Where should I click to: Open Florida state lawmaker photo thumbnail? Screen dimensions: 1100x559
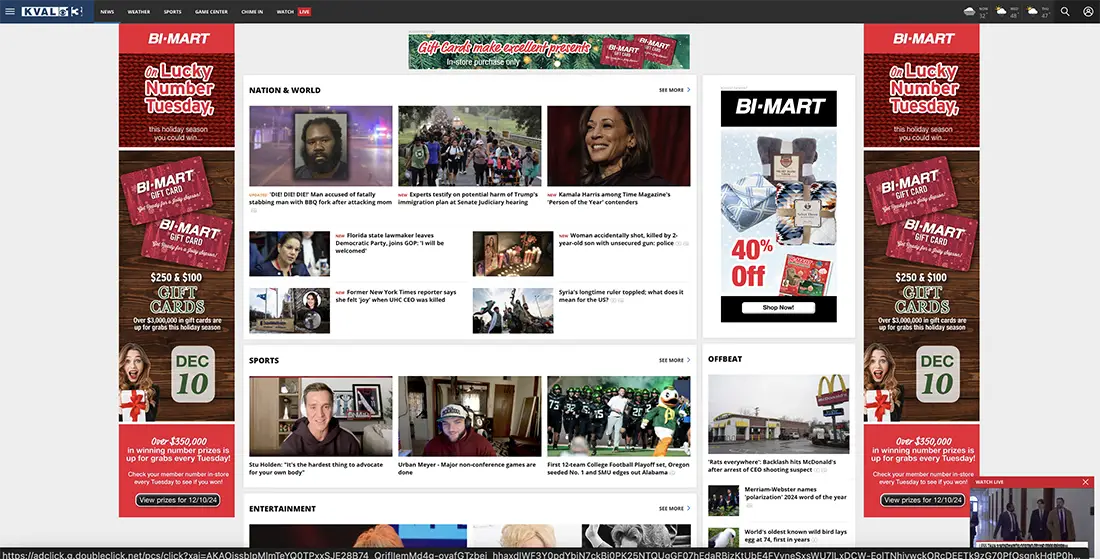click(289, 254)
